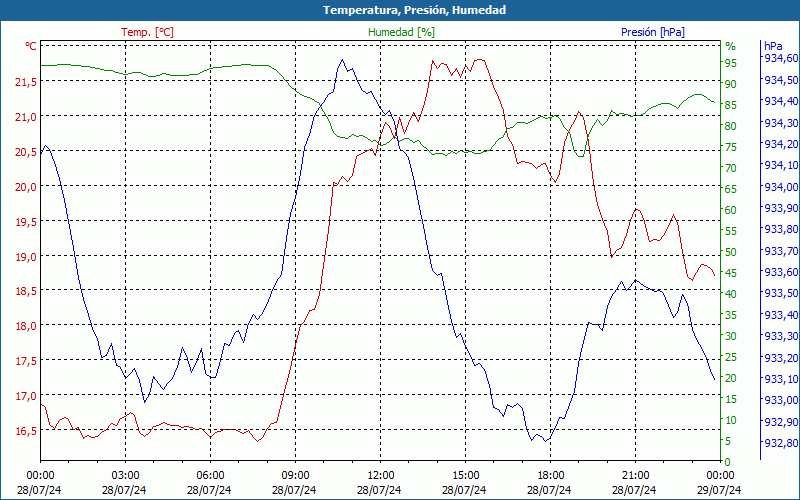The height and width of the screenshot is (500, 800).
Task: Click the 00:00 29/07/24 time axis label
Action: coord(720,483)
